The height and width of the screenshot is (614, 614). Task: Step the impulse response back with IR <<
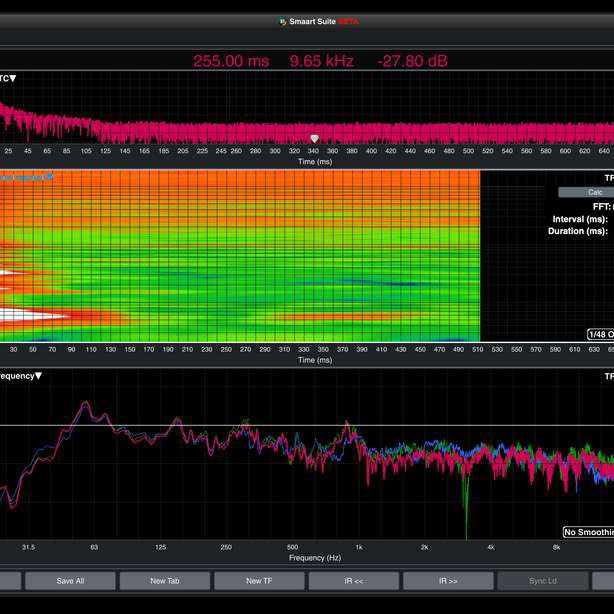click(x=353, y=580)
